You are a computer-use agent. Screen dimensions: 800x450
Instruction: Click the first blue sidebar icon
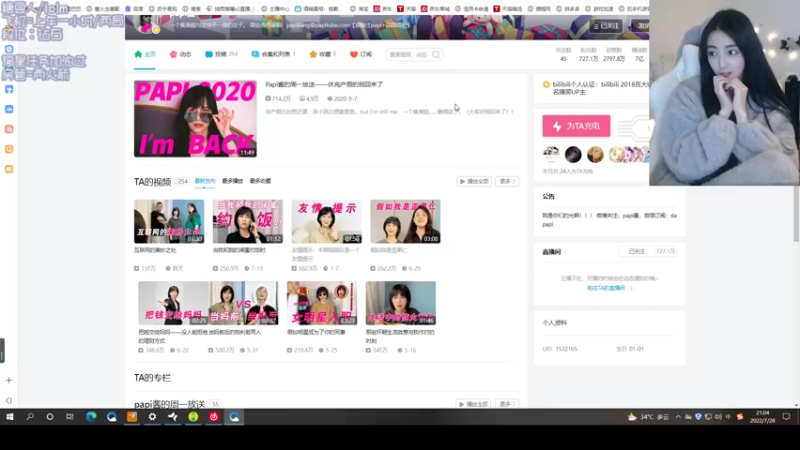9,49
